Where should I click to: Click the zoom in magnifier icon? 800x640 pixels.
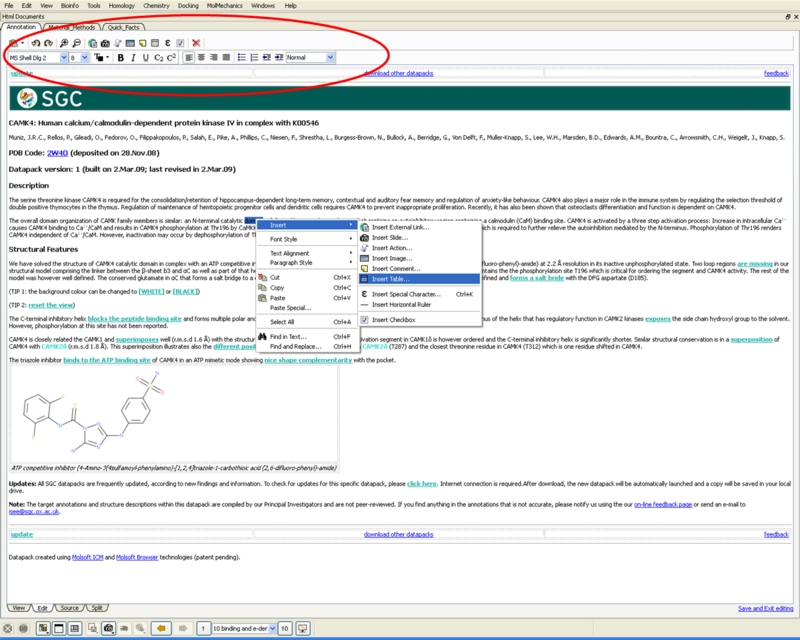[65, 43]
